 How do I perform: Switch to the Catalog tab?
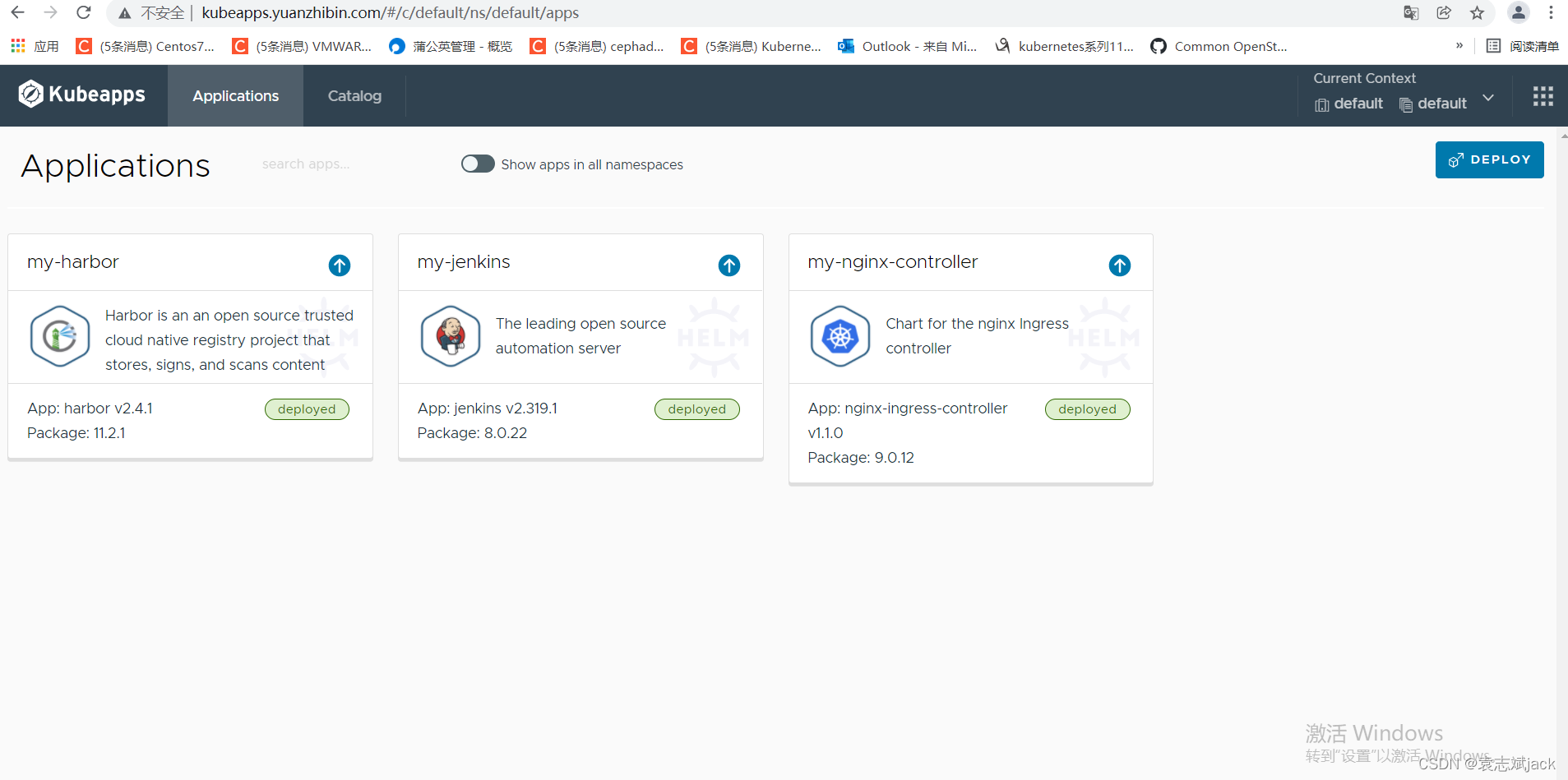point(354,96)
